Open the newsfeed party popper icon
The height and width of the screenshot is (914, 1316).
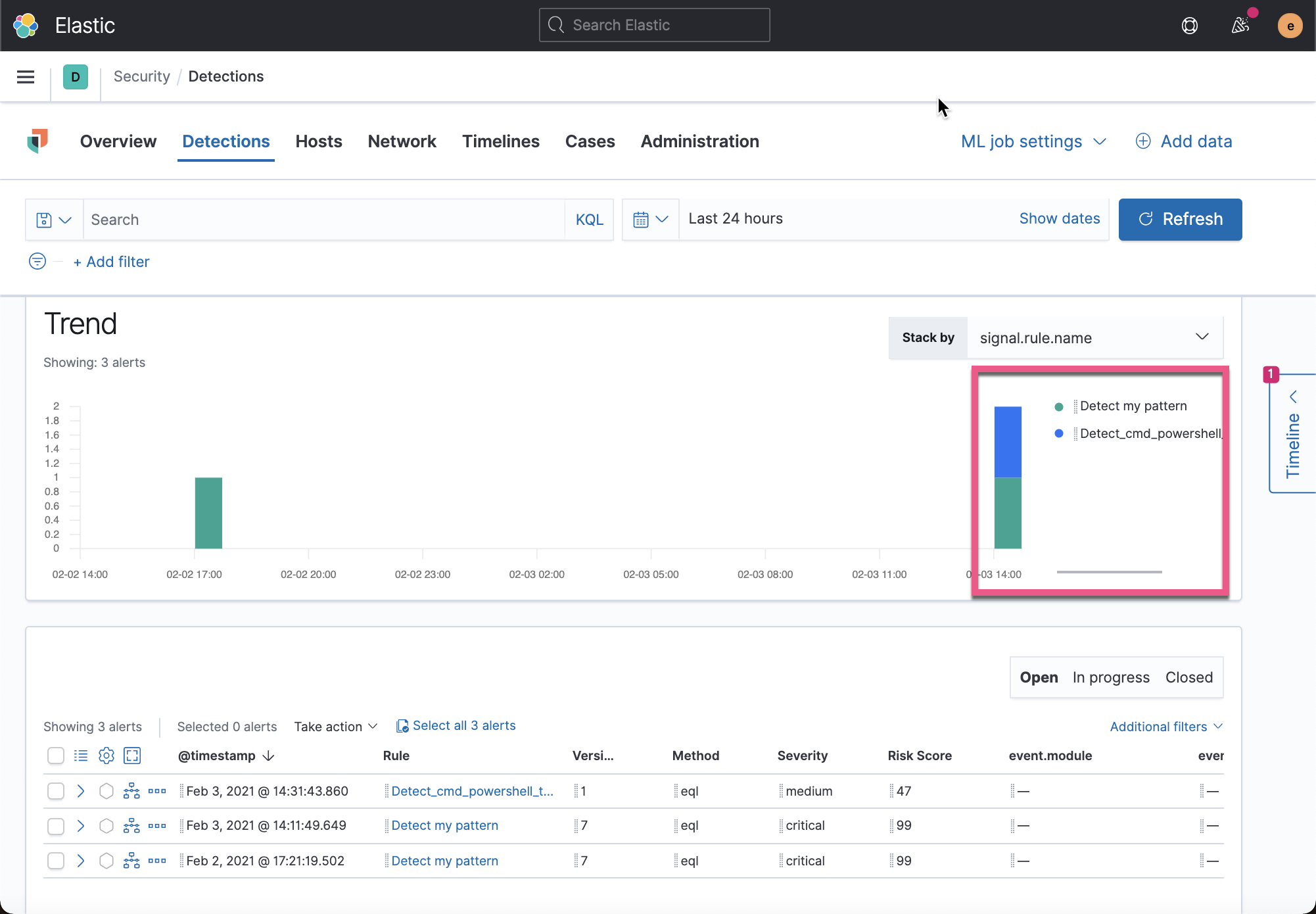pos(1241,26)
